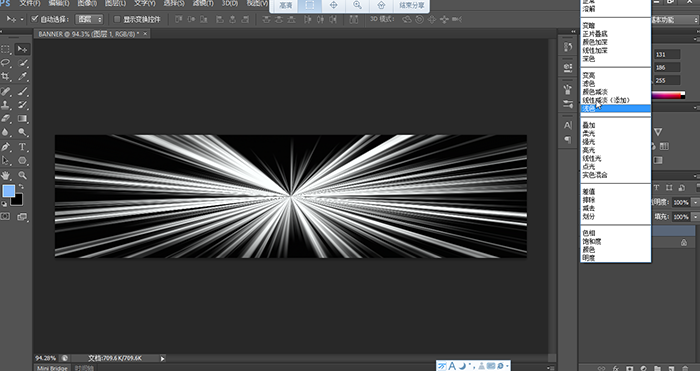
Task: Select the Brush tool
Action: coord(22,92)
